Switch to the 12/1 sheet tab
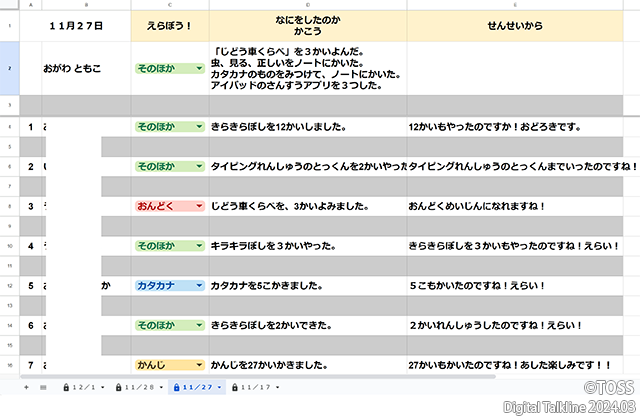The image size is (640, 419). coord(84,387)
